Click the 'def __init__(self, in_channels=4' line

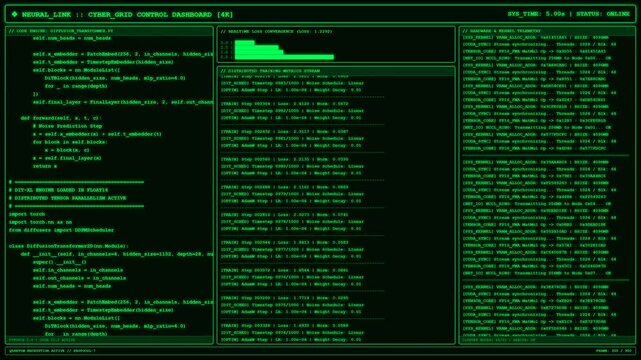[117, 254]
